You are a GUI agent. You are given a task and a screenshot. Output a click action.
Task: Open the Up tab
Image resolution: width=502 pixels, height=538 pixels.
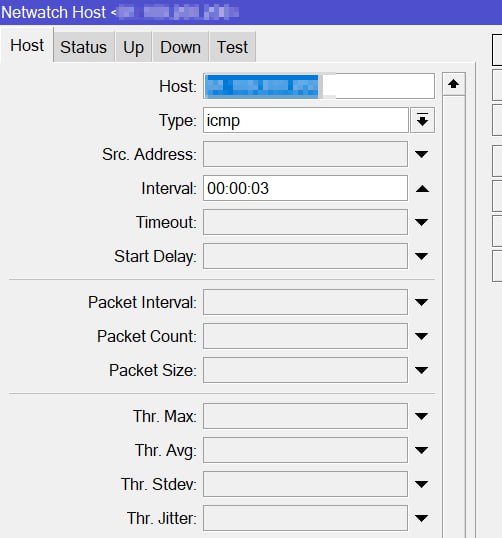tap(133, 47)
